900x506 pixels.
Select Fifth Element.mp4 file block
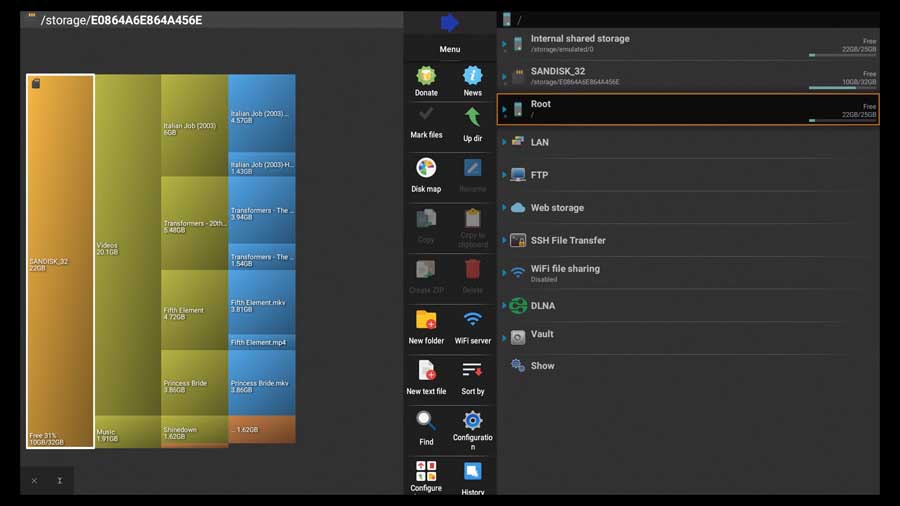pyautogui.click(x=262, y=342)
